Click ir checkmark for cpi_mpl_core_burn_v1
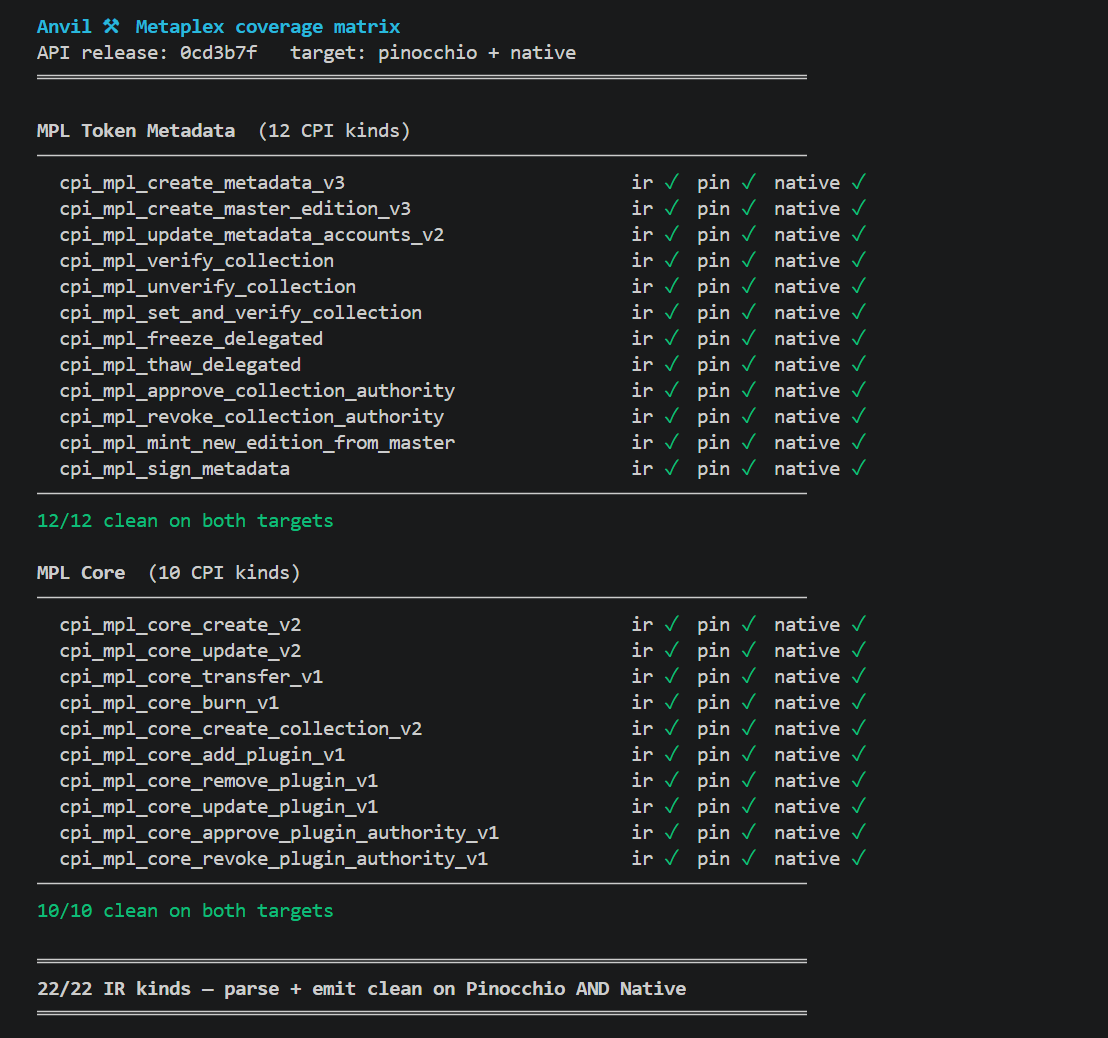The width and height of the screenshot is (1108, 1038). click(671, 703)
